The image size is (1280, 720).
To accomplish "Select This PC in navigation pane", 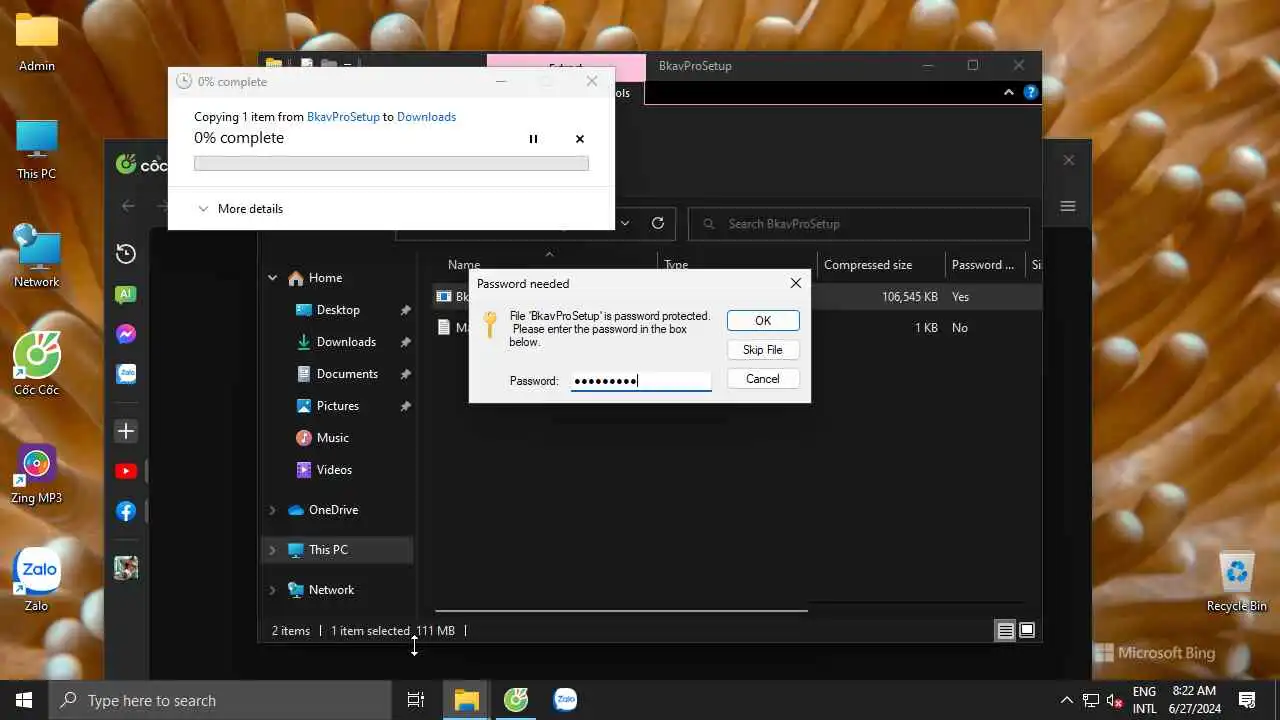I will (328, 550).
